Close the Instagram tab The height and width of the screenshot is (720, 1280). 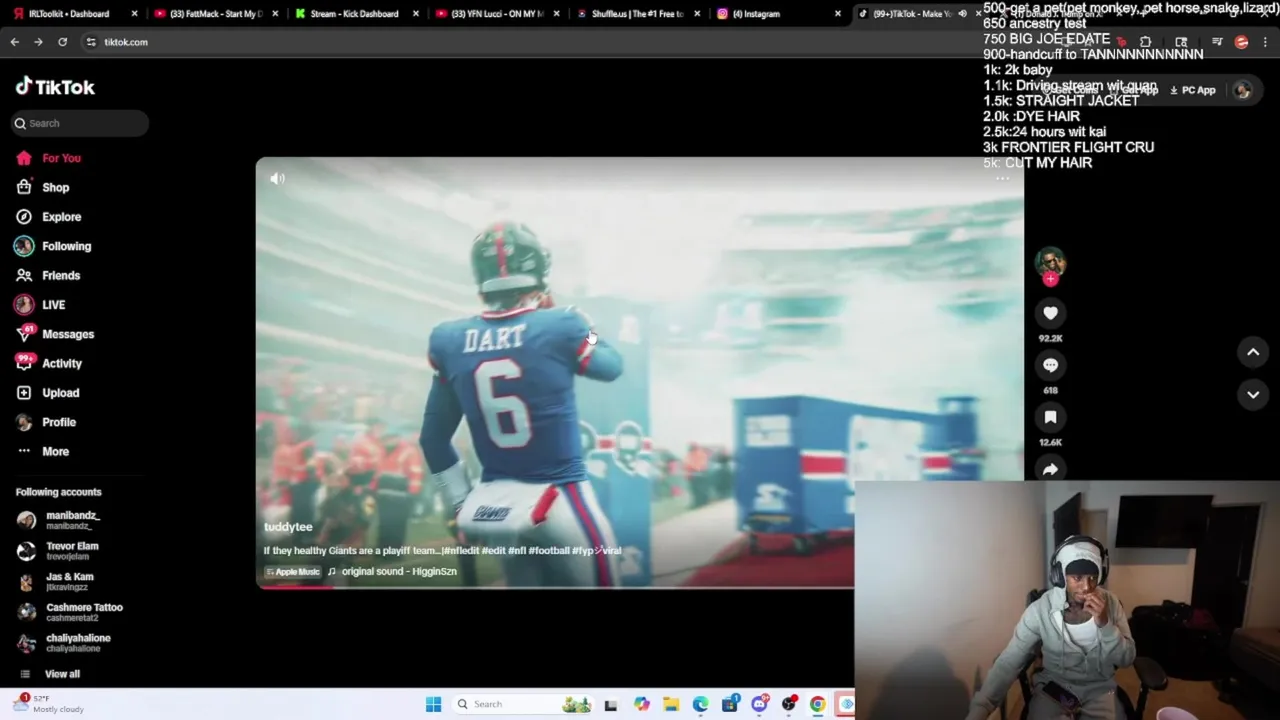click(x=838, y=14)
